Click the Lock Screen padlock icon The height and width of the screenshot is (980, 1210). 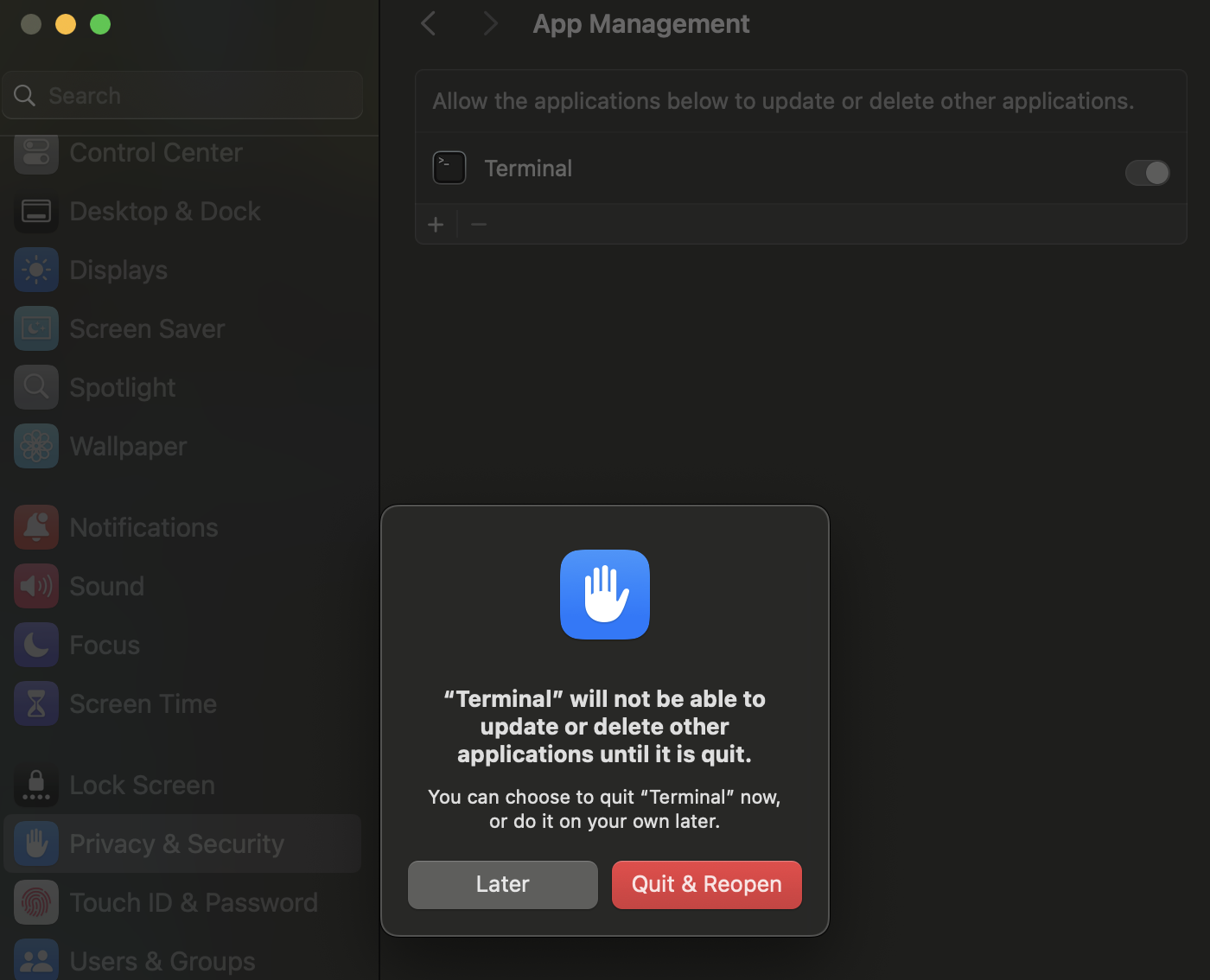(36, 785)
